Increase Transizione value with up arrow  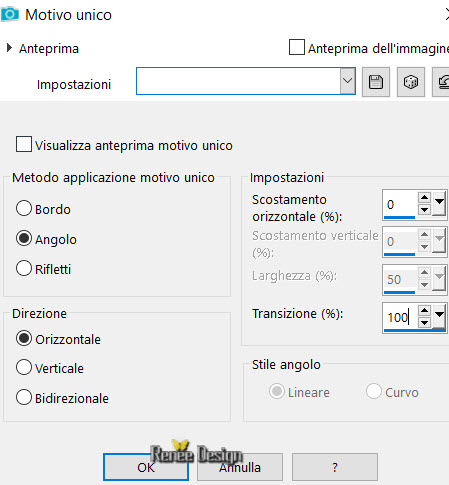coord(424,311)
